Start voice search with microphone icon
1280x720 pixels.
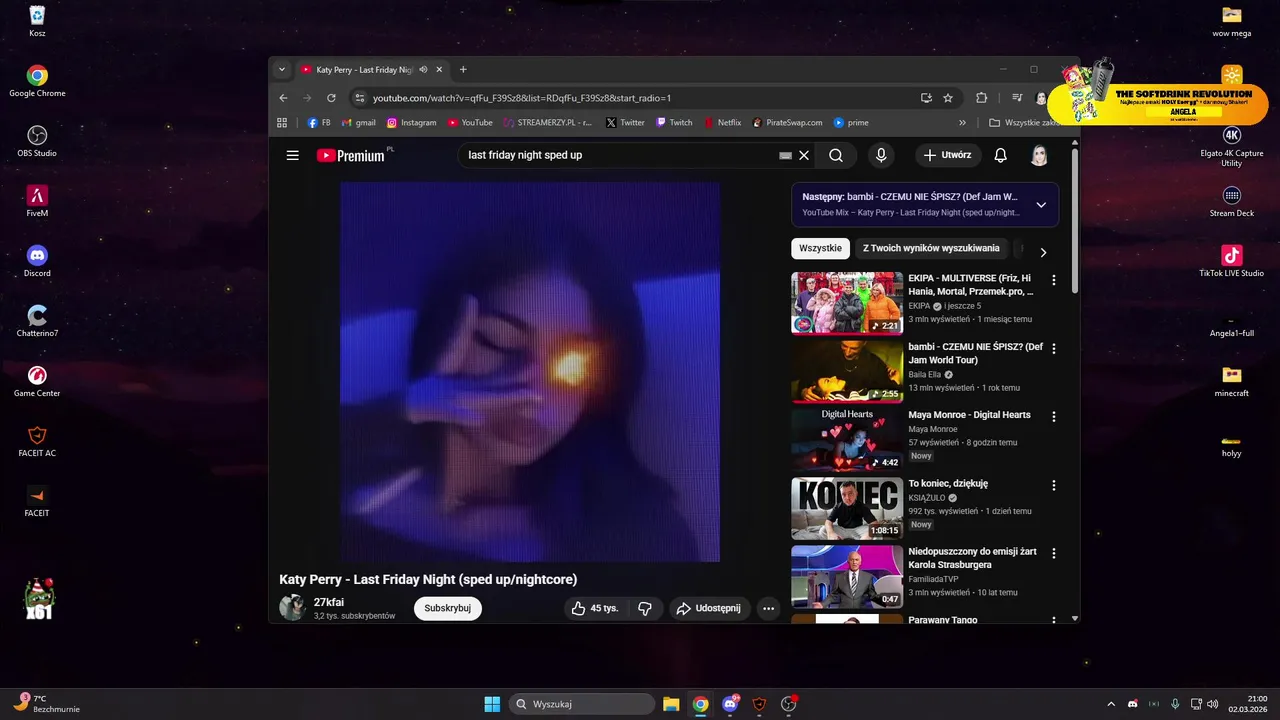tap(881, 155)
